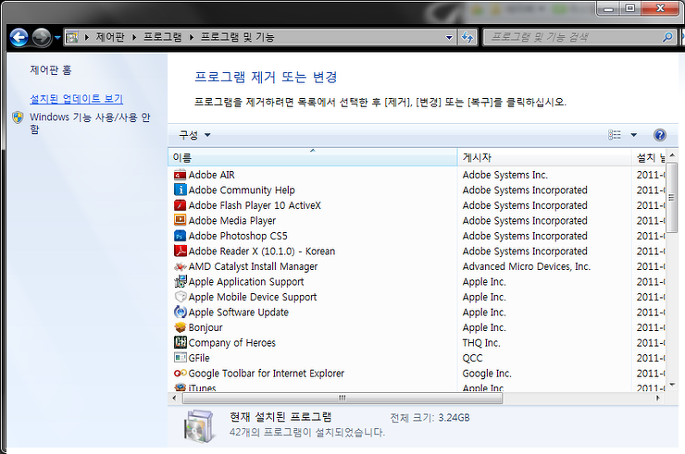Click the forward navigation arrow

click(42, 38)
